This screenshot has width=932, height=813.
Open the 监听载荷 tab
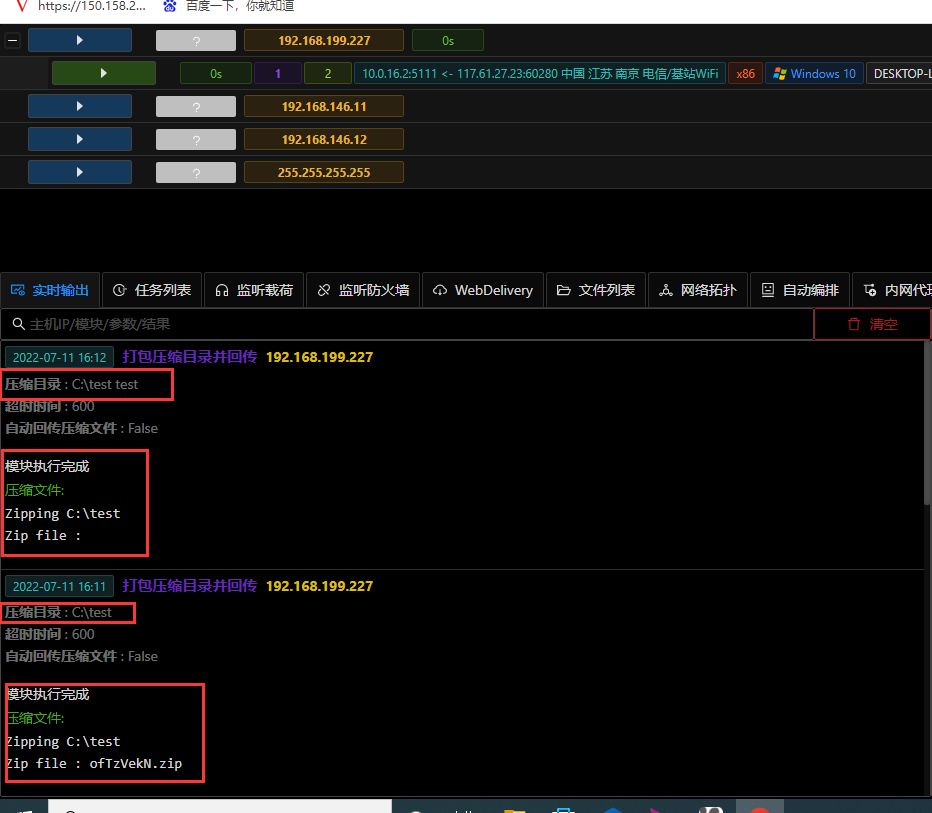click(254, 290)
